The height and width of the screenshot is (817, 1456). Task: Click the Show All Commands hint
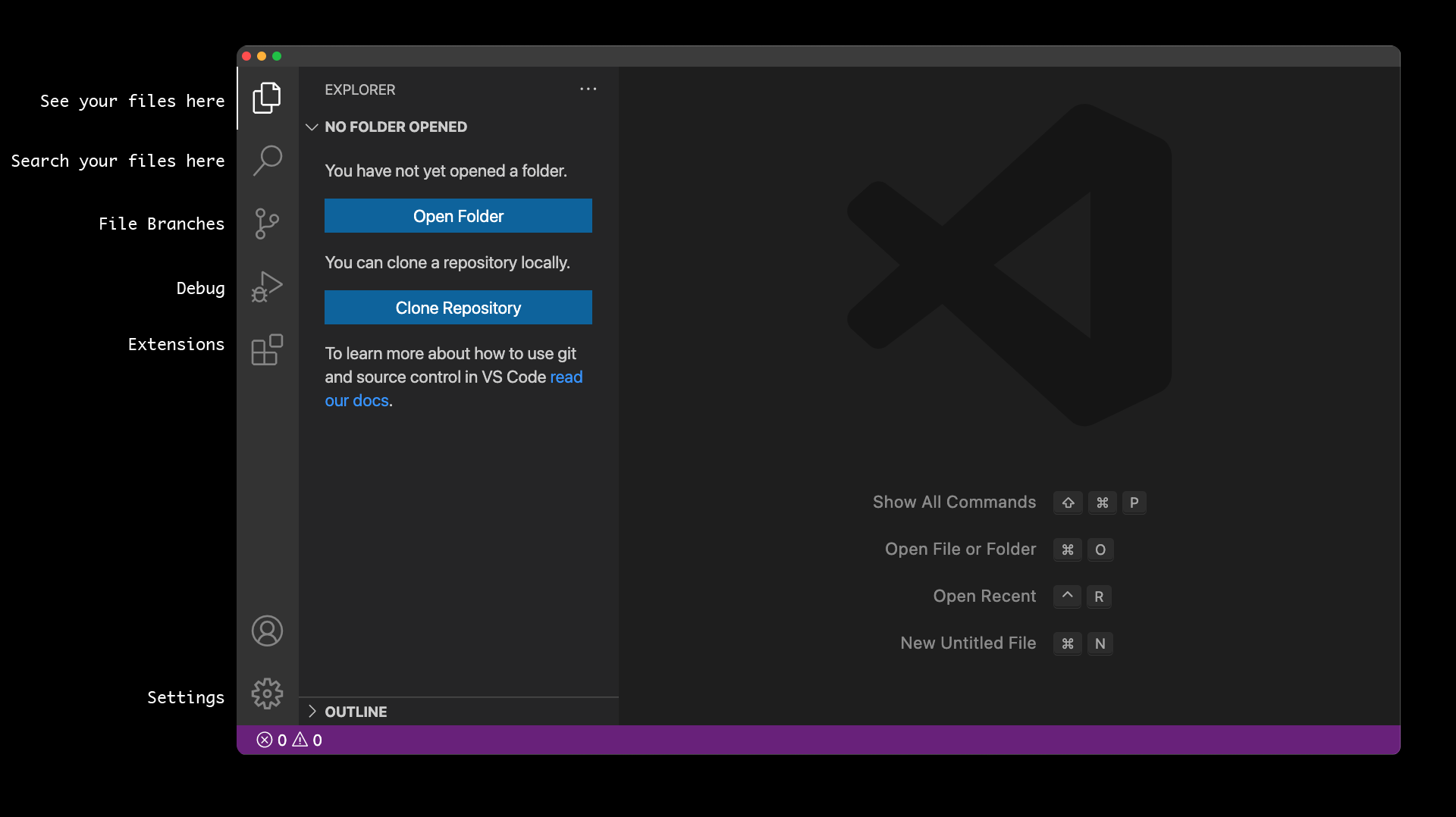point(954,502)
